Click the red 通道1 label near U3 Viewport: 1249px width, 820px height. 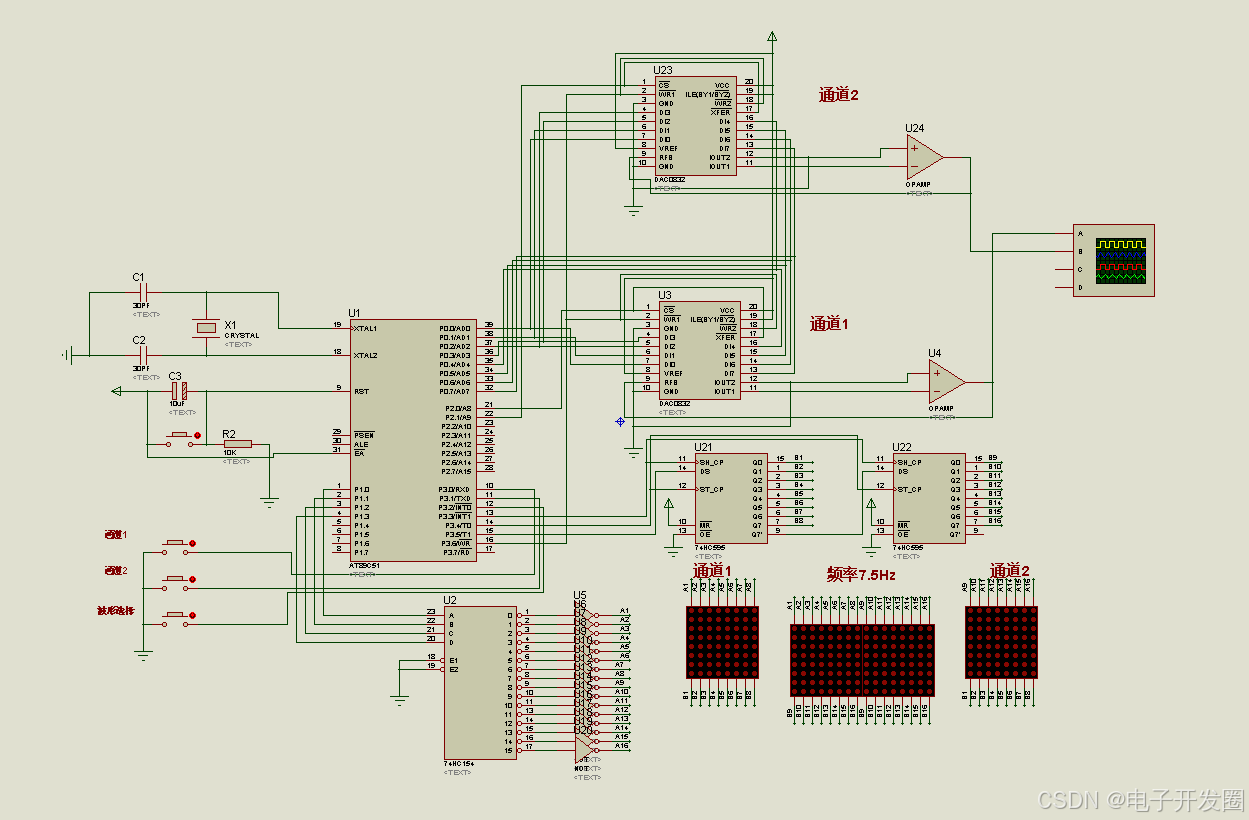(829, 324)
